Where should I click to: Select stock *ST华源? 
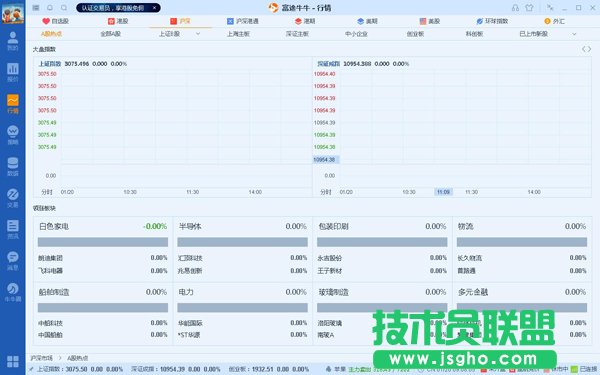click(189, 335)
